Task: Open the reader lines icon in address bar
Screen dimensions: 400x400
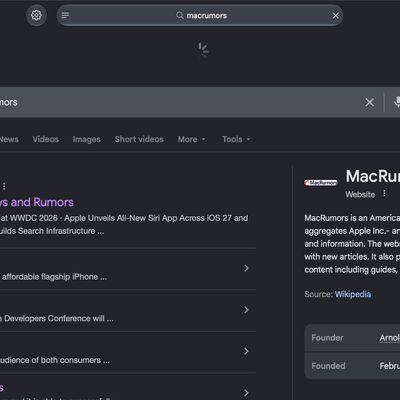Action: coord(65,15)
